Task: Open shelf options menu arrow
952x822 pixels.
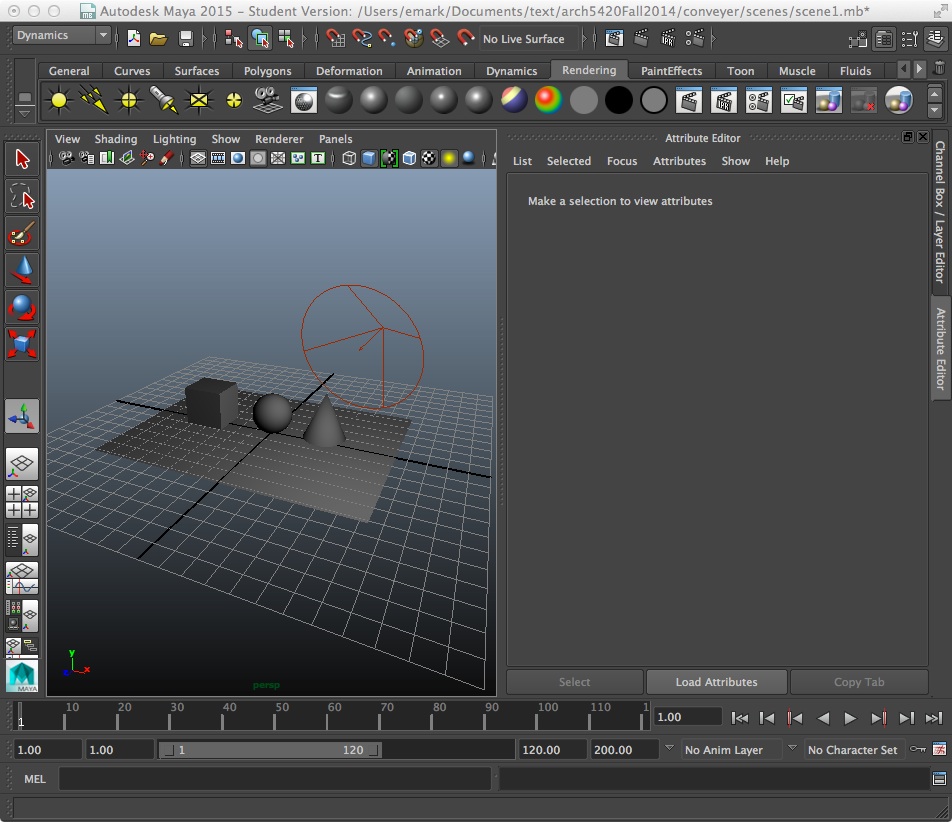Action: [x=24, y=113]
